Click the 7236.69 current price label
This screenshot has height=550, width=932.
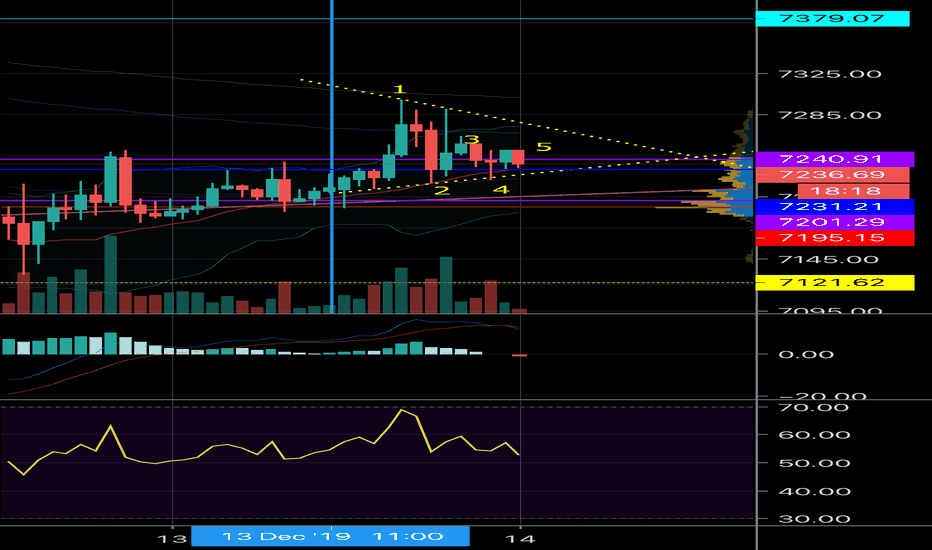pos(832,175)
